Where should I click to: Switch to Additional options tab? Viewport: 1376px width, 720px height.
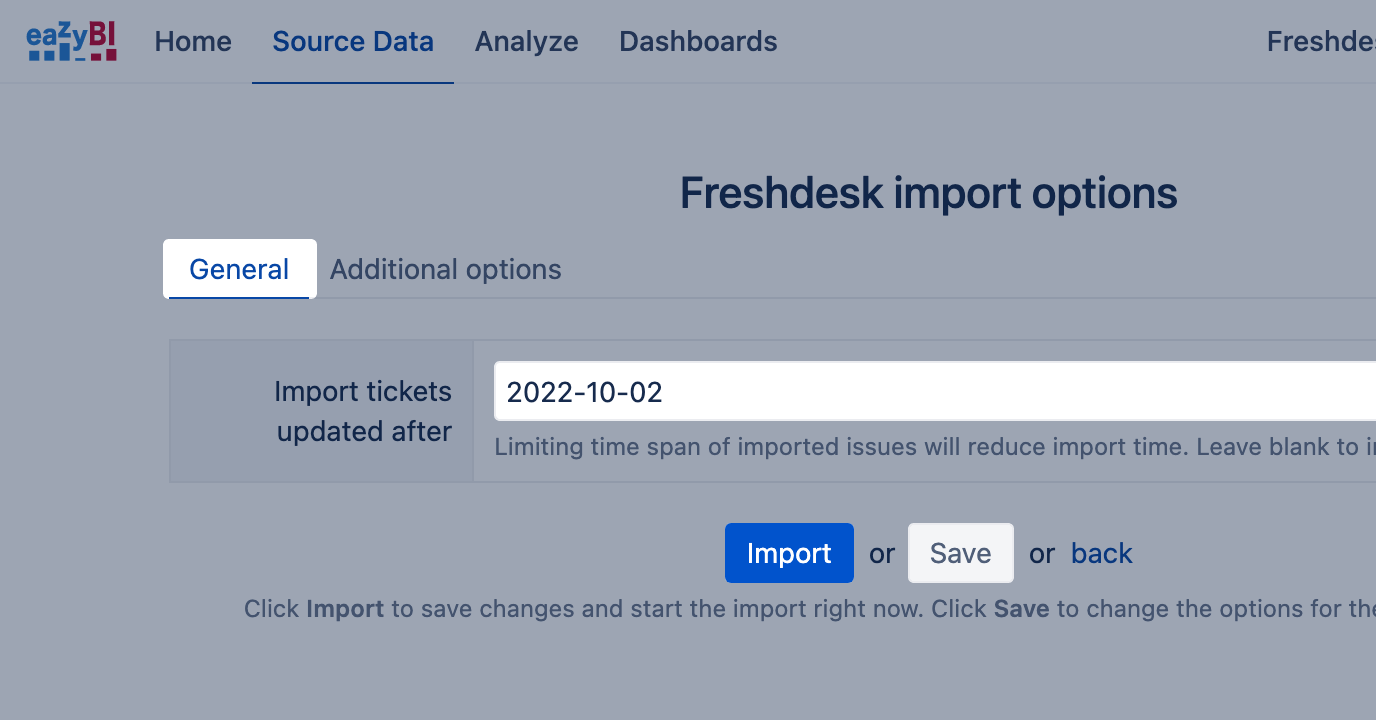[x=445, y=269]
